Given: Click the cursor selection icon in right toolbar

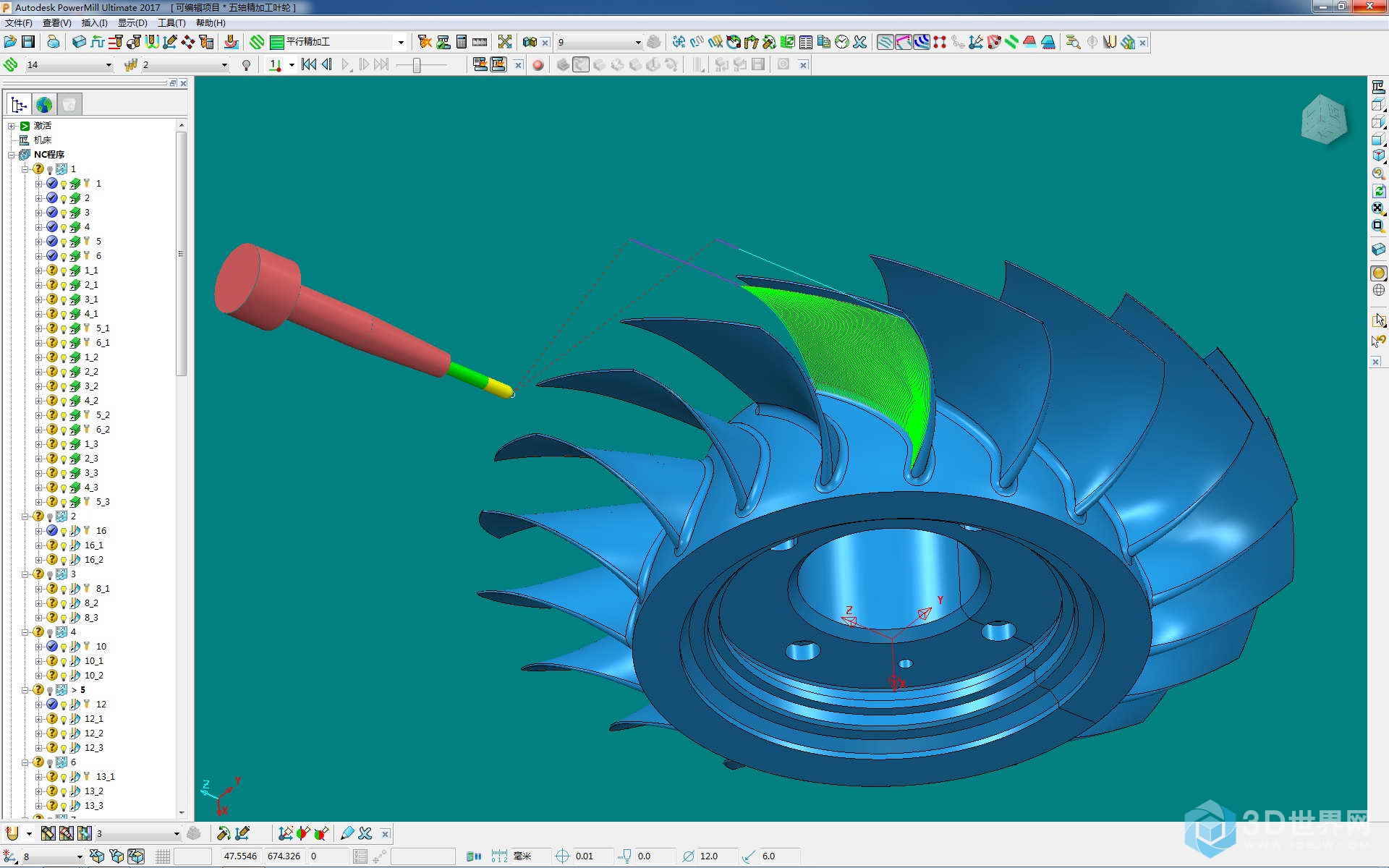Looking at the screenshot, I should [1378, 320].
